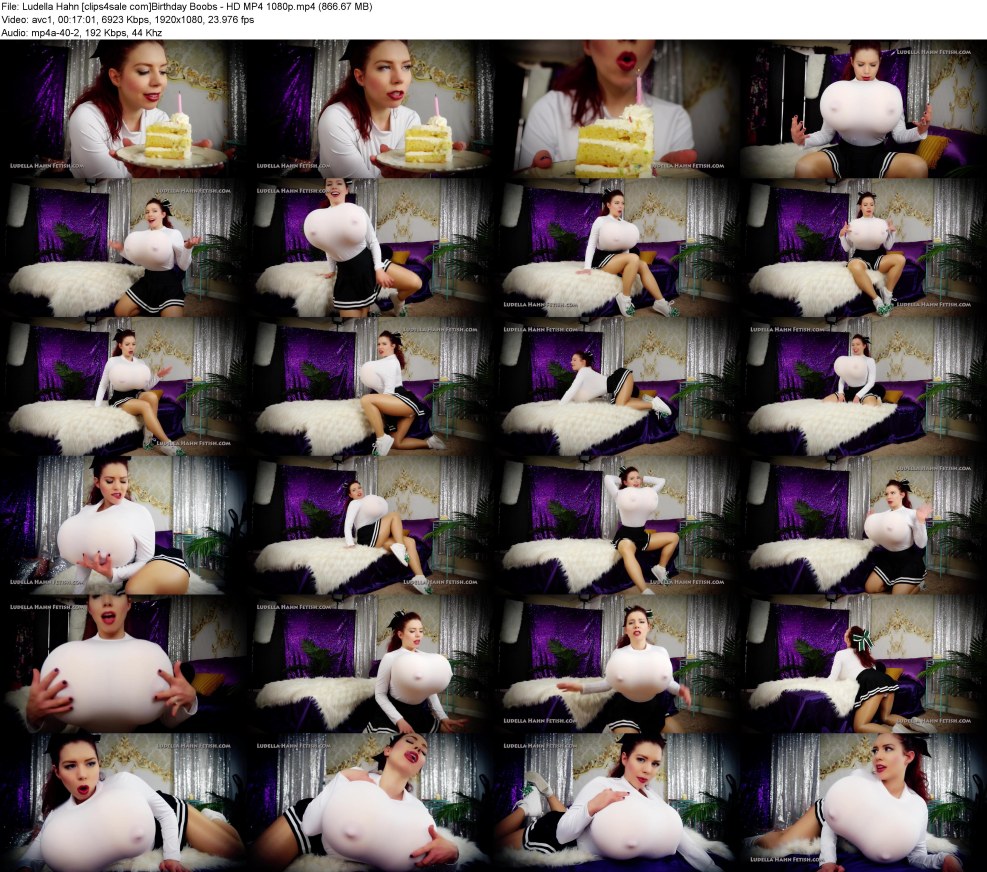987x872 pixels.
Task: Select the second-row thumbnail of woman standing
Action: [x=370, y=250]
